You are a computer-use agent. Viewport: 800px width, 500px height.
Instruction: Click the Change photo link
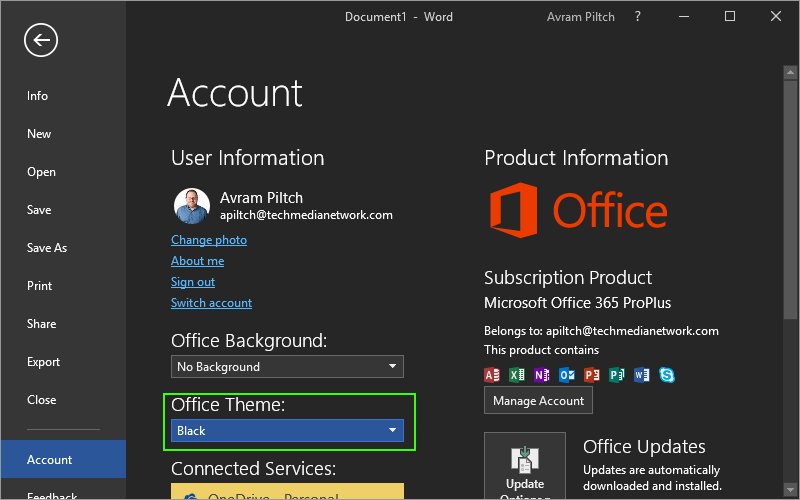209,240
